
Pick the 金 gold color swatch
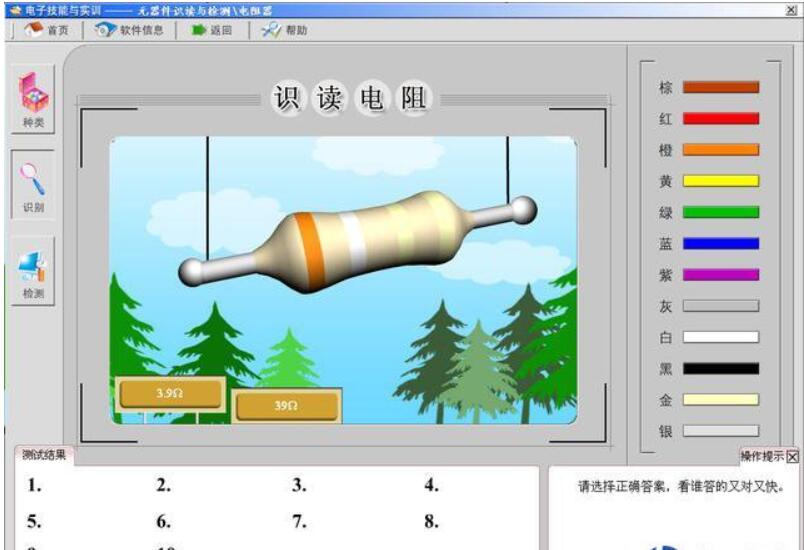[x=720, y=400]
